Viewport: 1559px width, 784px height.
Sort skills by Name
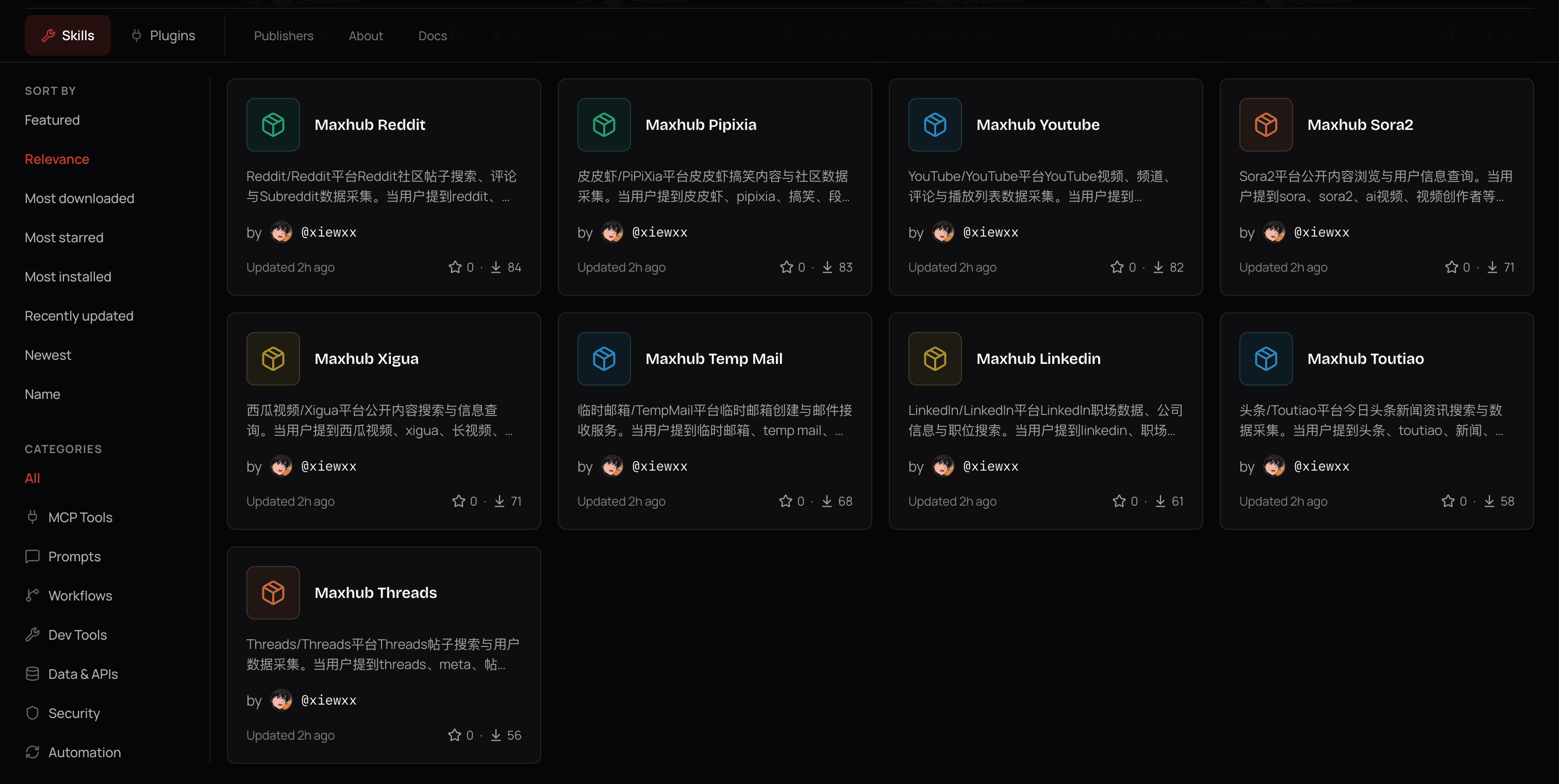click(x=42, y=394)
